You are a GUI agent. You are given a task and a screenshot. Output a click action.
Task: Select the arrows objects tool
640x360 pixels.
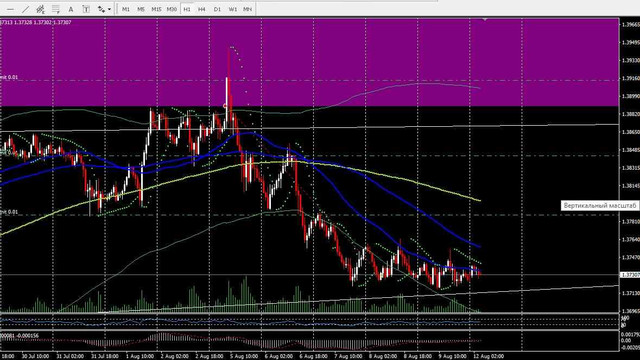pyautogui.click(x=101, y=9)
